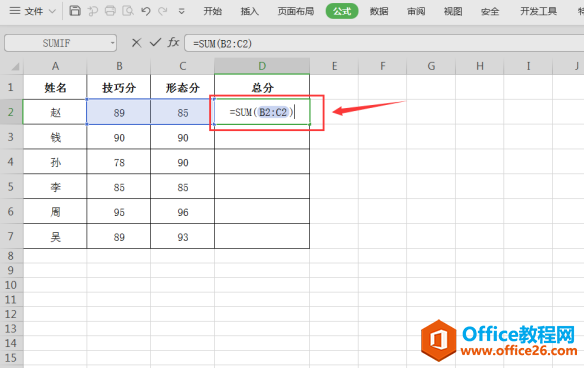Open the 页面布局 tab
The height and width of the screenshot is (368, 584).
[296, 11]
